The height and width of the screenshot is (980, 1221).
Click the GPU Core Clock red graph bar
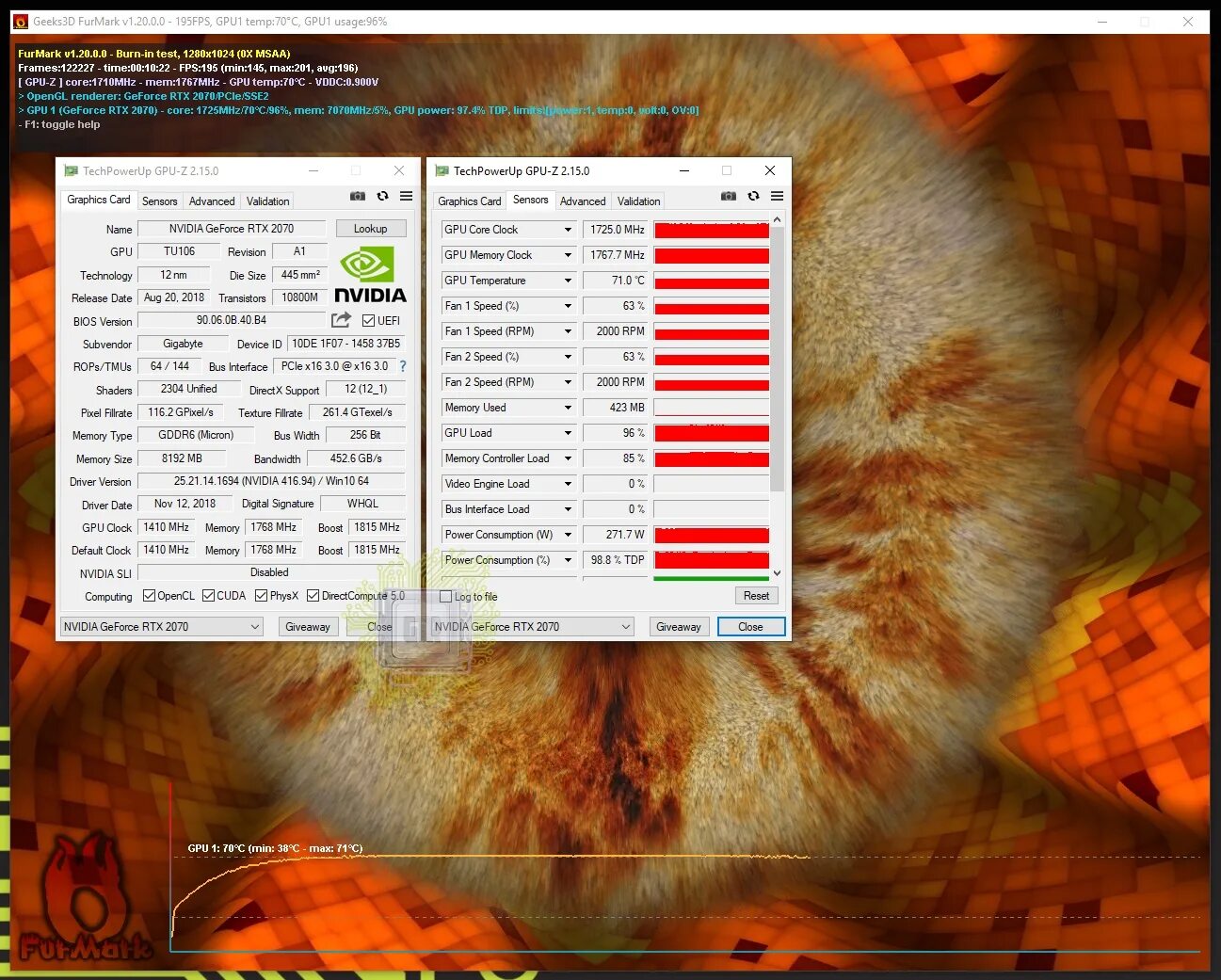[x=712, y=230]
